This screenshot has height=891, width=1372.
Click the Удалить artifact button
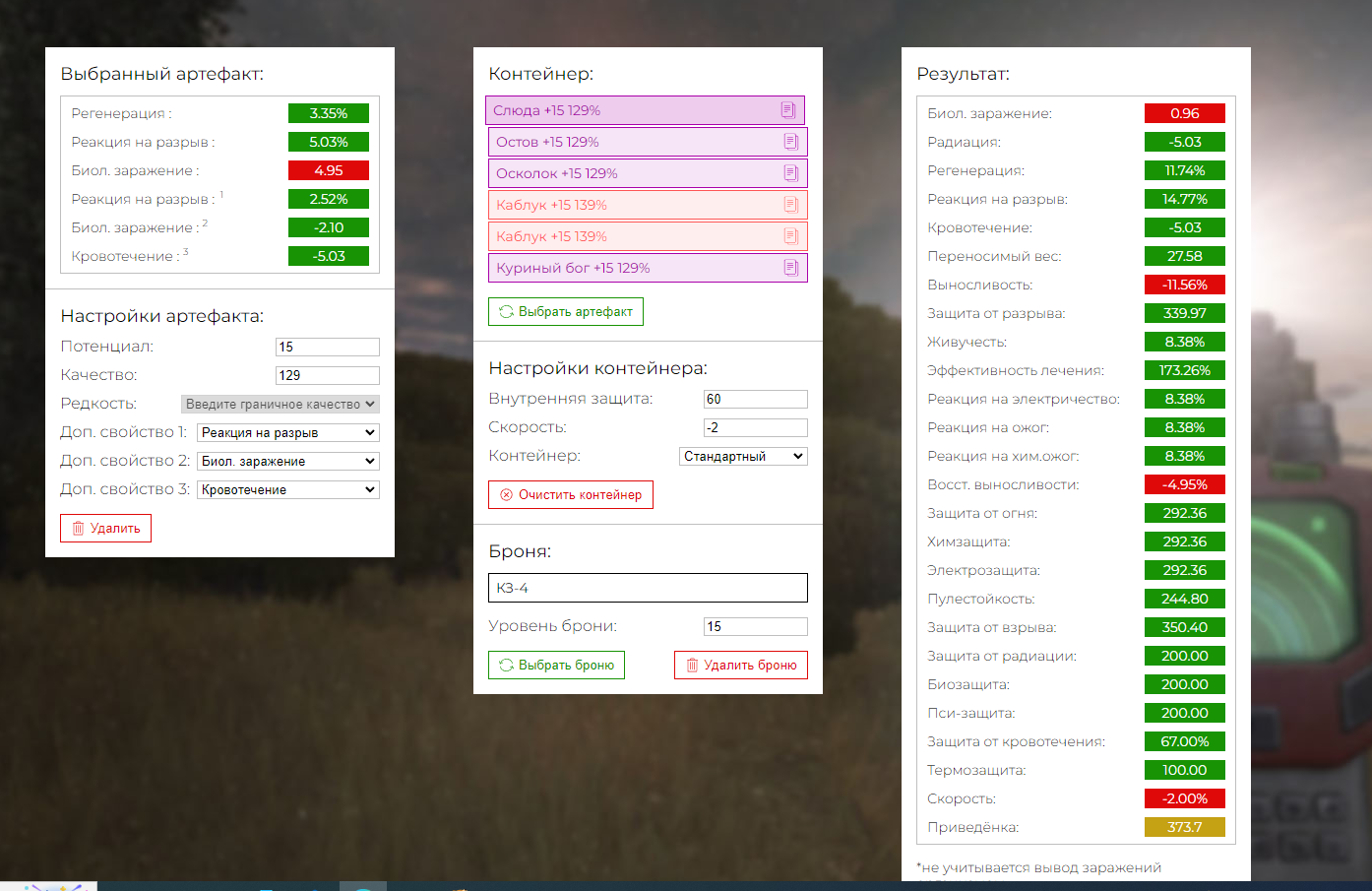coord(105,528)
